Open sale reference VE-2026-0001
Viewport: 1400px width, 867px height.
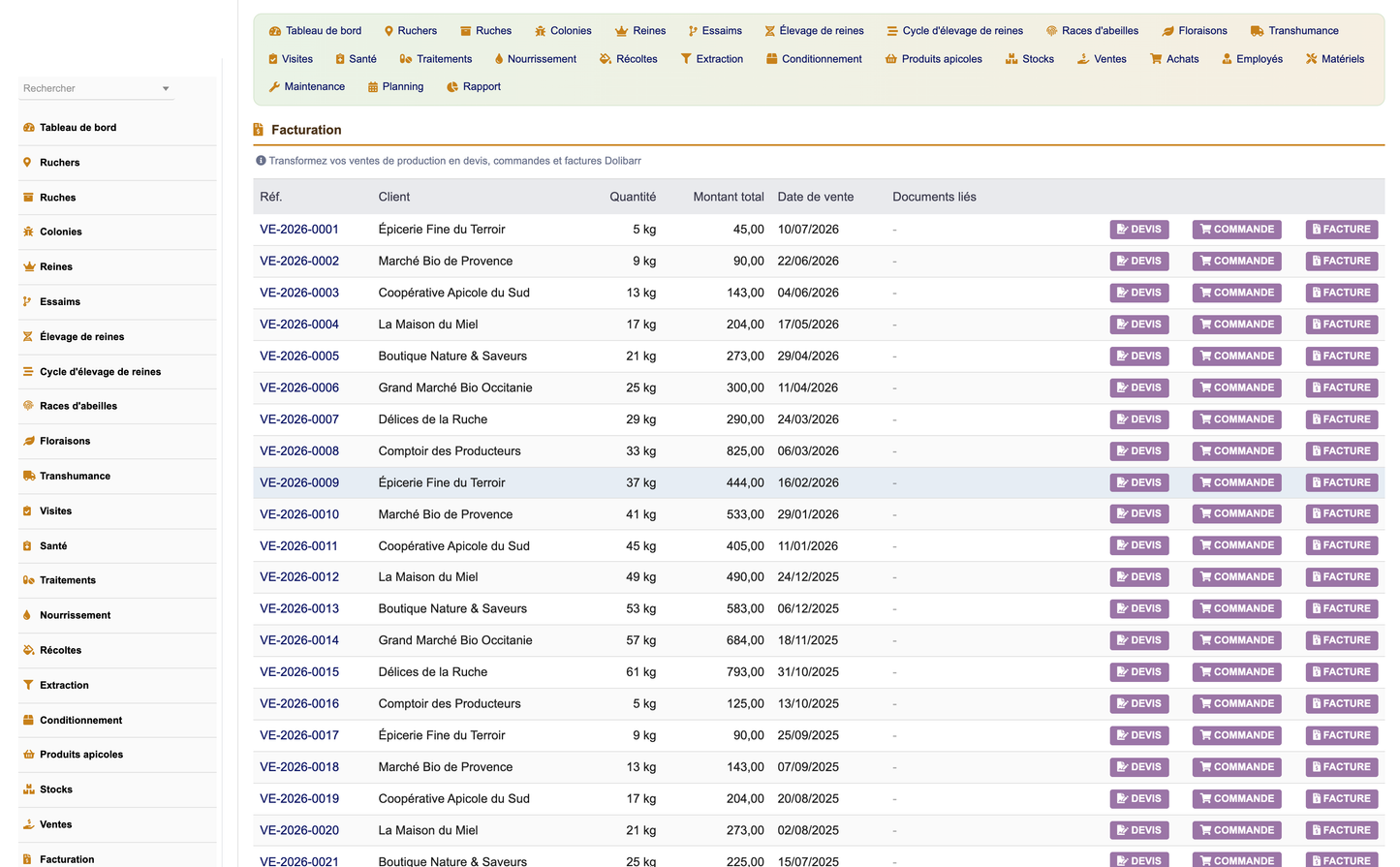click(x=299, y=230)
